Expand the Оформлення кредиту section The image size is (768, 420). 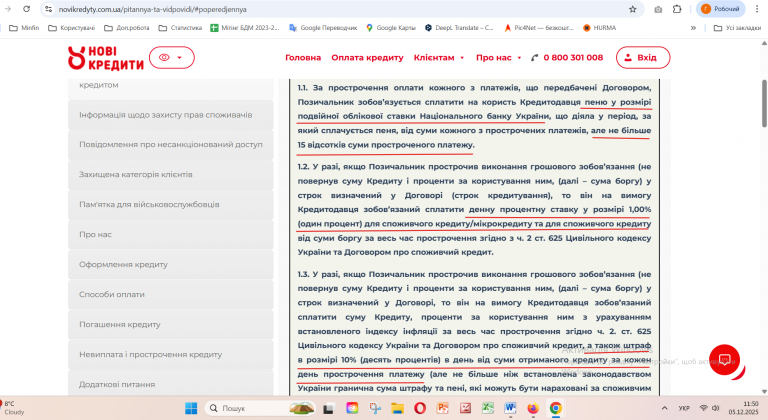point(170,264)
